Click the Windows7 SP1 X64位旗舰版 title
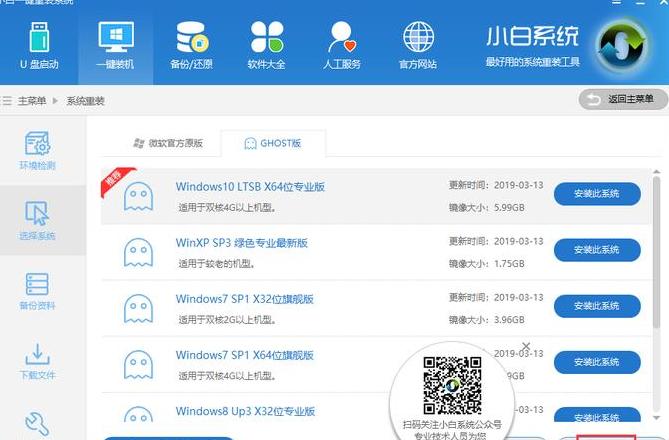This screenshot has width=669, height=440. (244, 355)
